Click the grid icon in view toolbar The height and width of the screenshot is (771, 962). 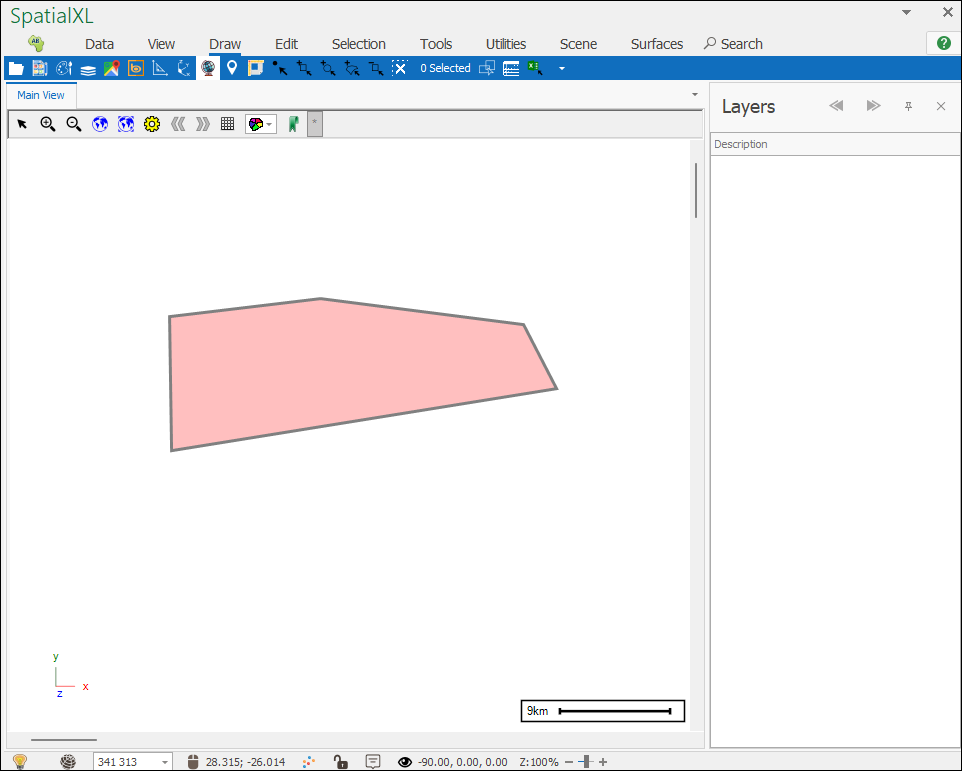[228, 124]
